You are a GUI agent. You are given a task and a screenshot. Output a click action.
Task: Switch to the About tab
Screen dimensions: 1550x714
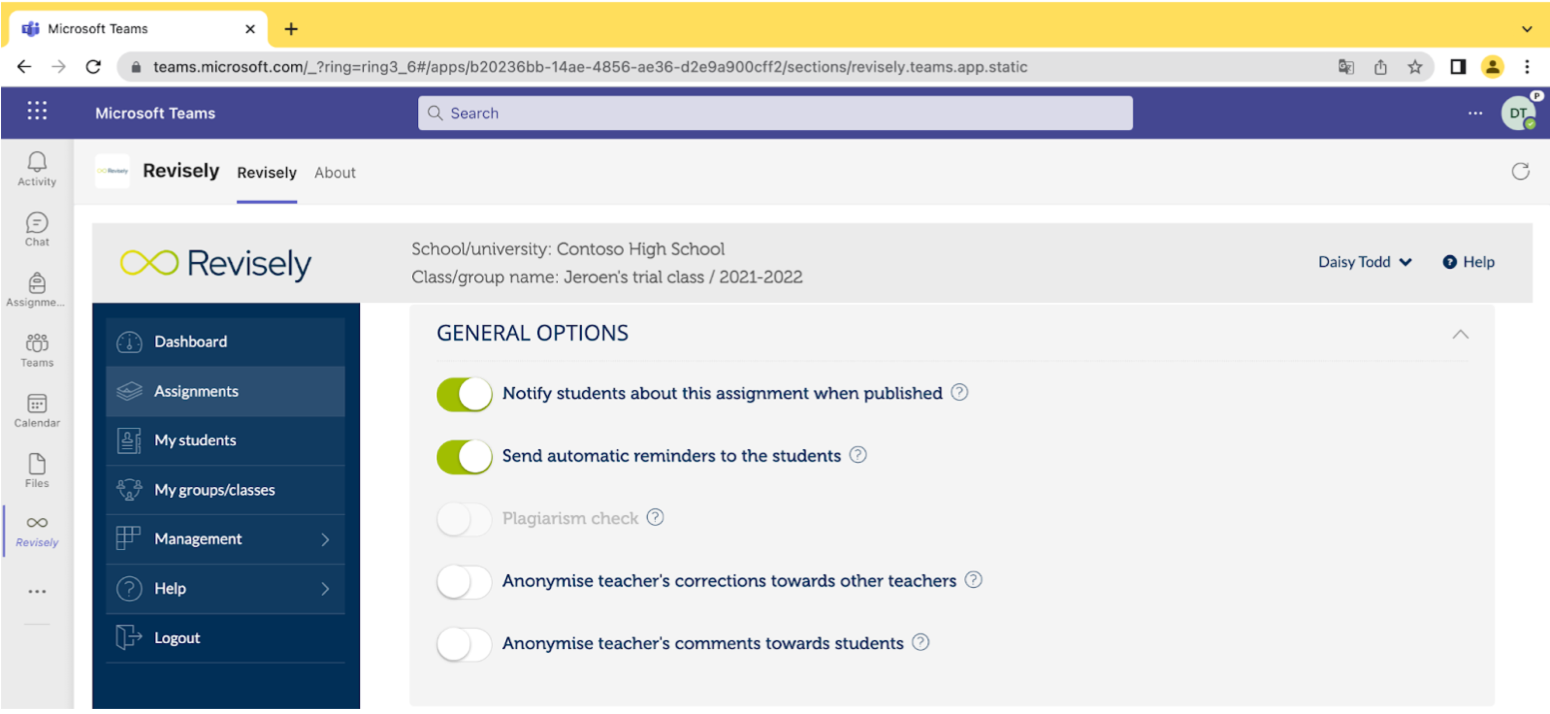point(335,173)
